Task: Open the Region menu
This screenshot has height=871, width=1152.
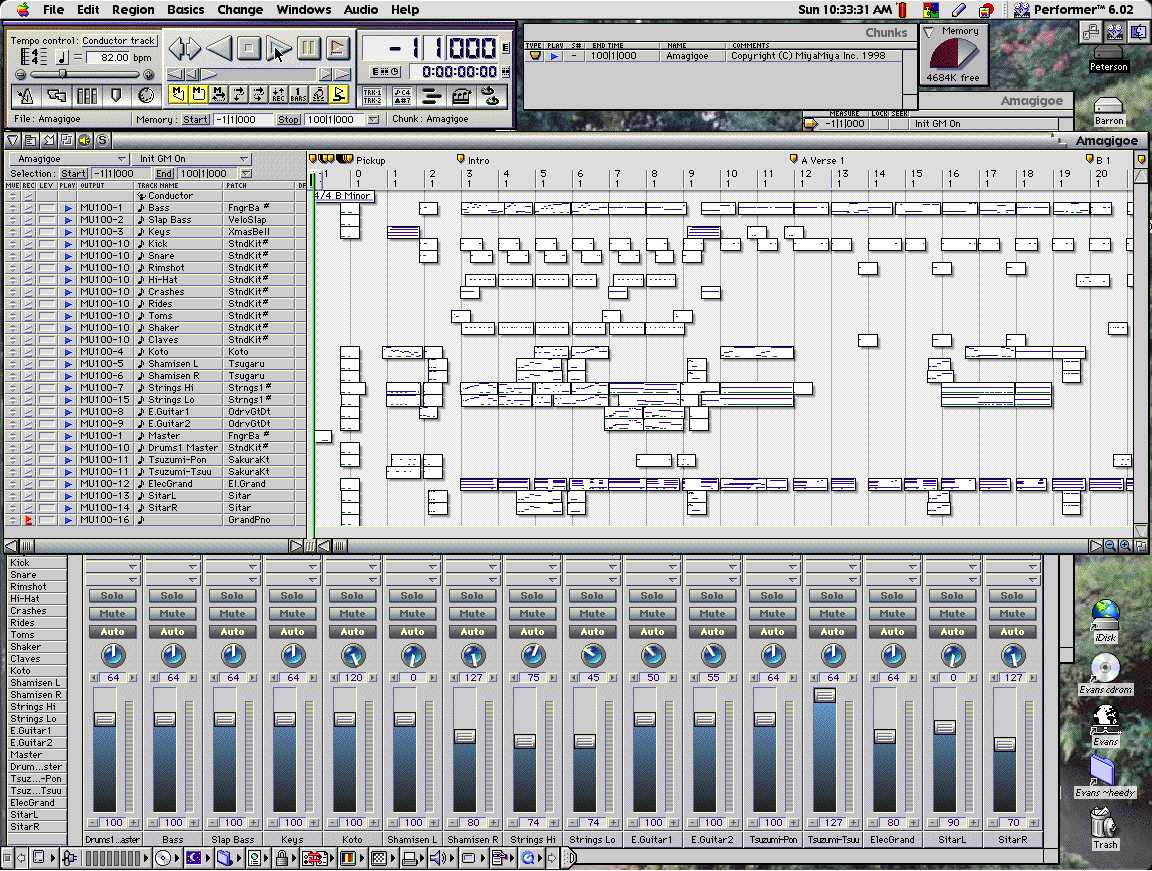Action: coord(133,10)
